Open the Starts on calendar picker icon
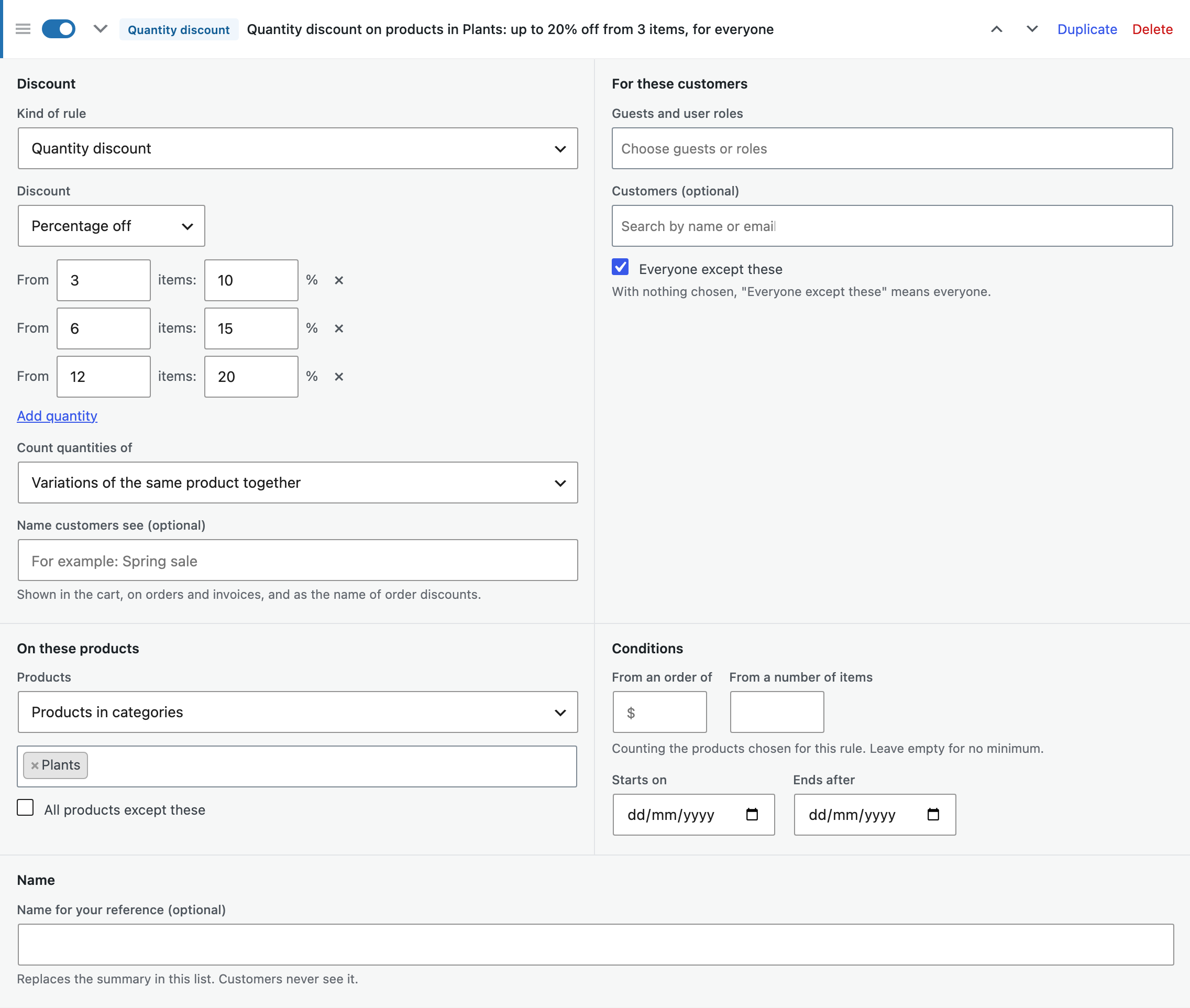Viewport: 1190px width, 1008px height. point(752,815)
